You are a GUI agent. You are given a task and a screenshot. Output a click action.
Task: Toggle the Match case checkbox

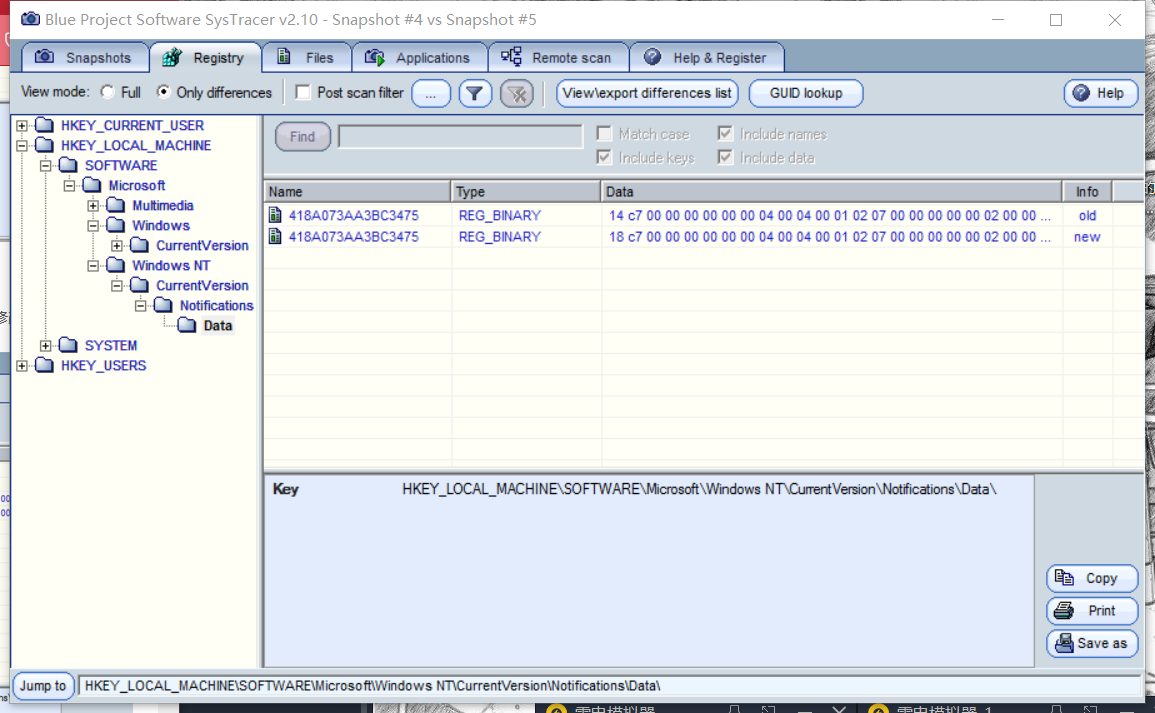click(x=604, y=133)
